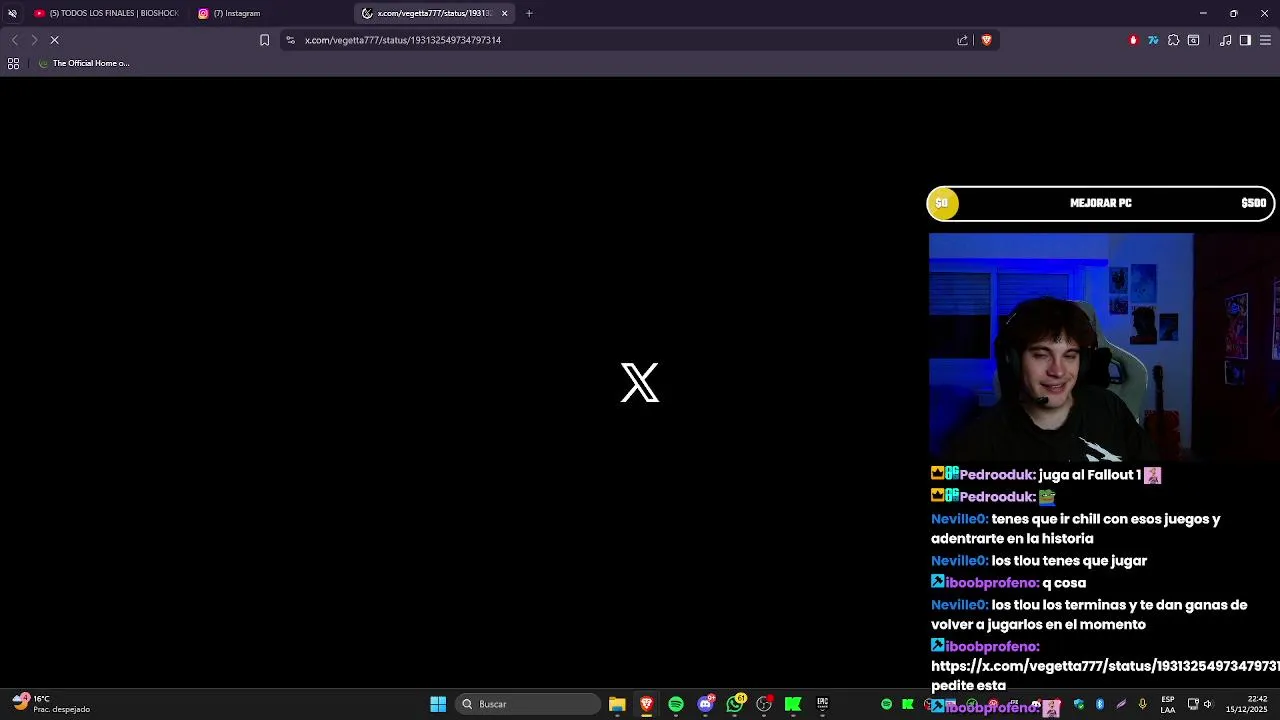Switch the ESP LAA keyboard language indicator
Viewport: 1280px width, 720px height.
pos(1168,704)
